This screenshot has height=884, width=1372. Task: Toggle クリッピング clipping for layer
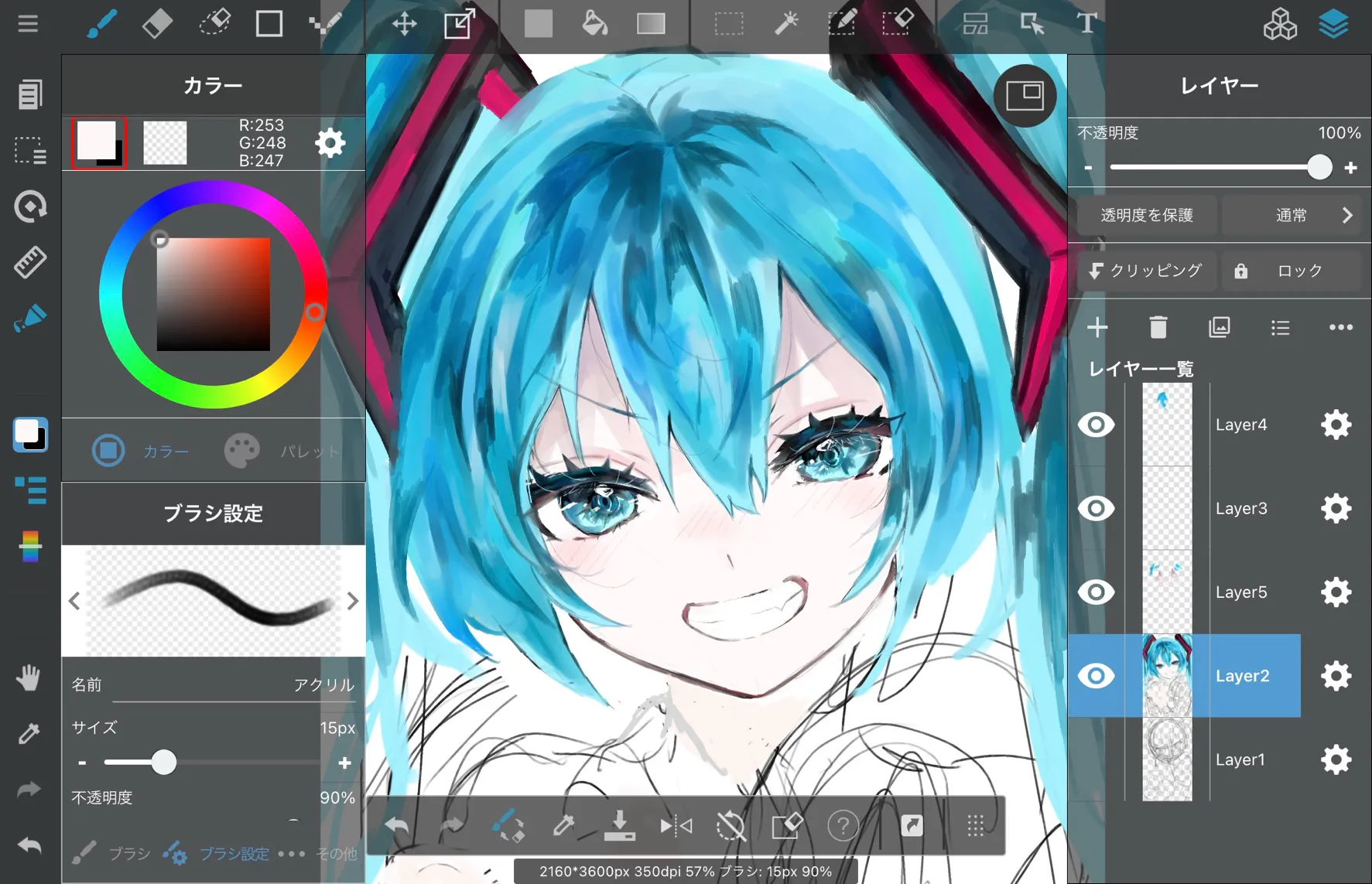coord(1147,271)
